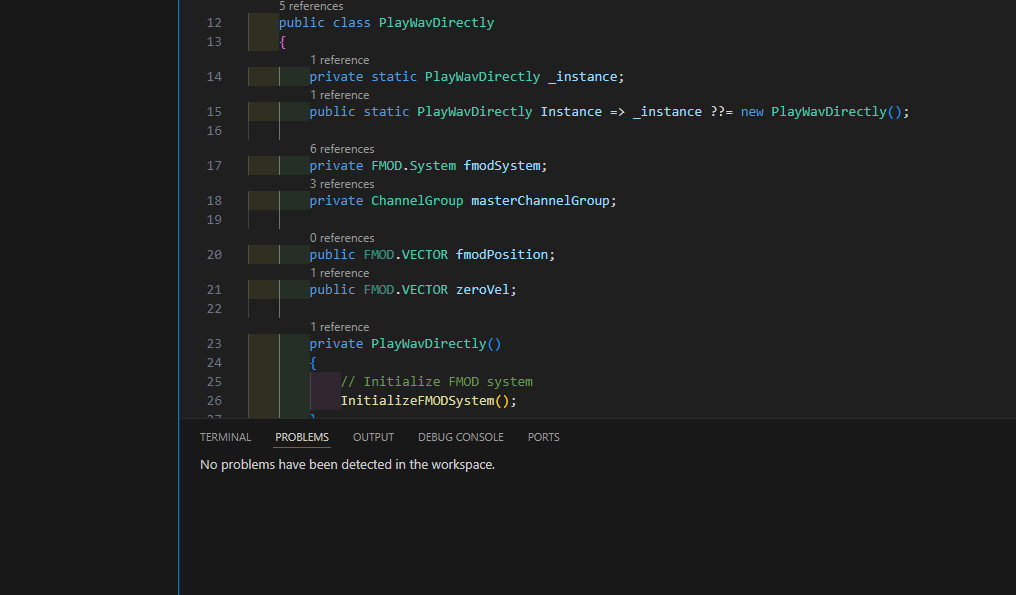Click the zeroVel field name
Screen dimensions: 1016x595
click(x=485, y=290)
